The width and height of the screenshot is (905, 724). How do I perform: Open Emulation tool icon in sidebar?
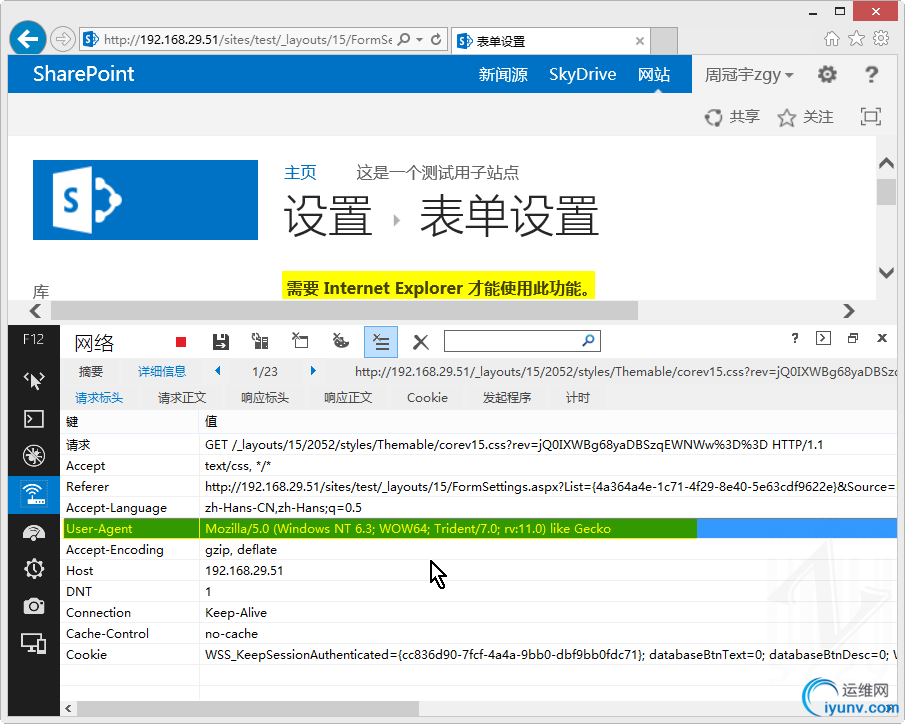click(x=33, y=643)
